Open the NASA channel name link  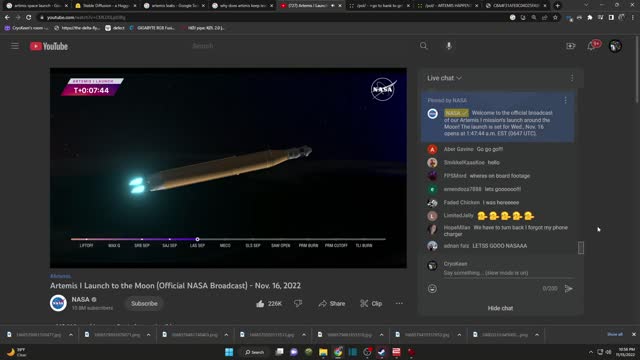(80, 299)
